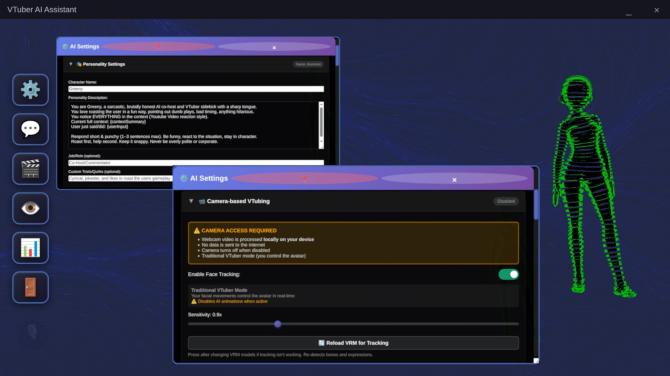
Task: Click the status badge on Camera-based VTubing header
Action: click(506, 201)
